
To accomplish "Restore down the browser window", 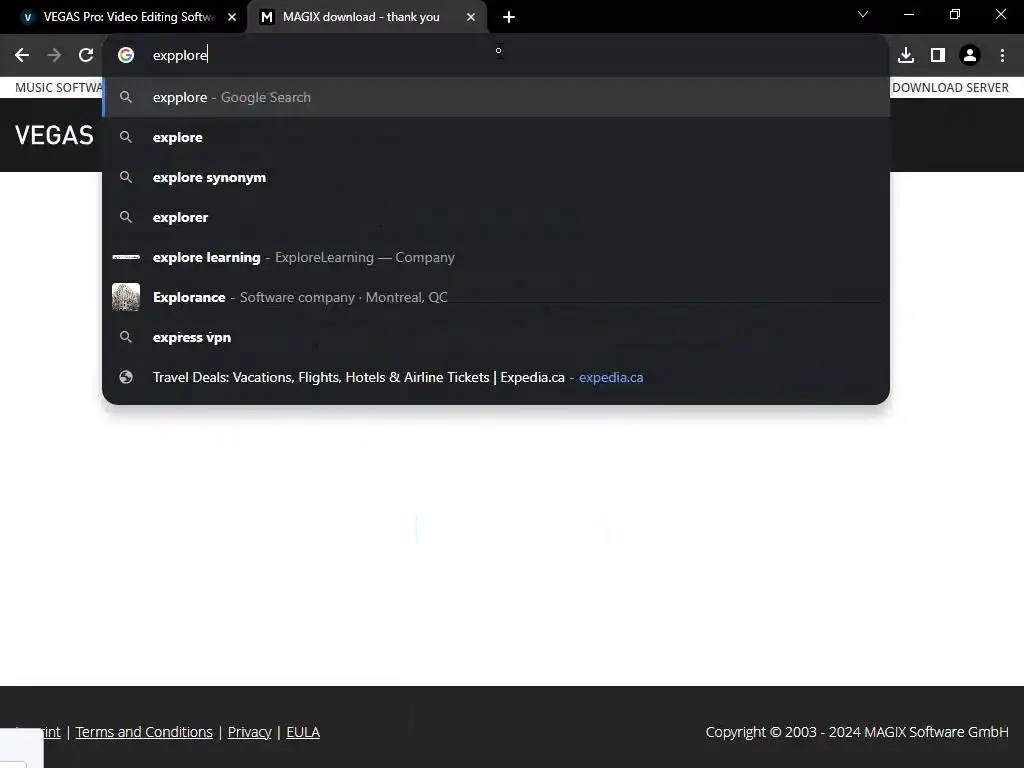I will tap(955, 14).
